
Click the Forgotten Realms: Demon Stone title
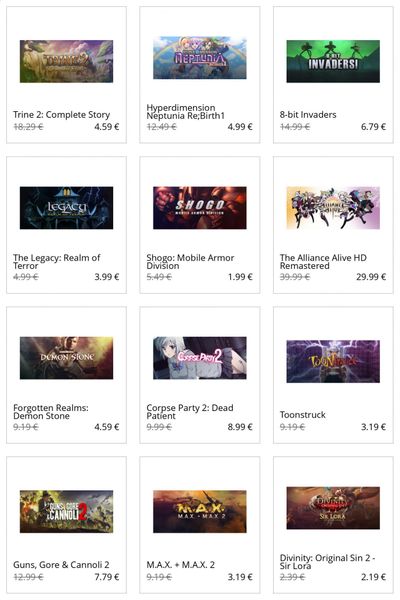point(51,412)
